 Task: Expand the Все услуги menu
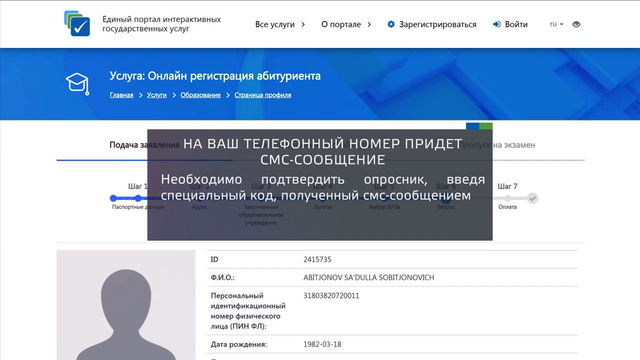click(280, 24)
